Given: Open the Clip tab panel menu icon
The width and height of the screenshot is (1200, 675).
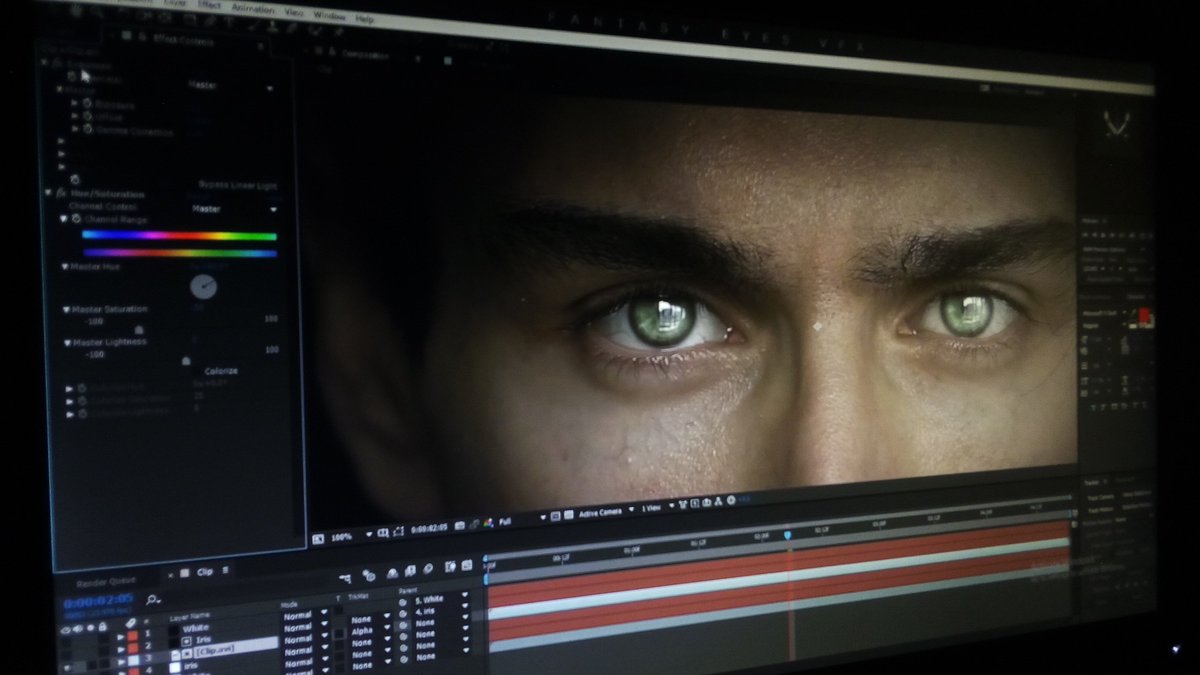Looking at the screenshot, I should click(x=225, y=570).
